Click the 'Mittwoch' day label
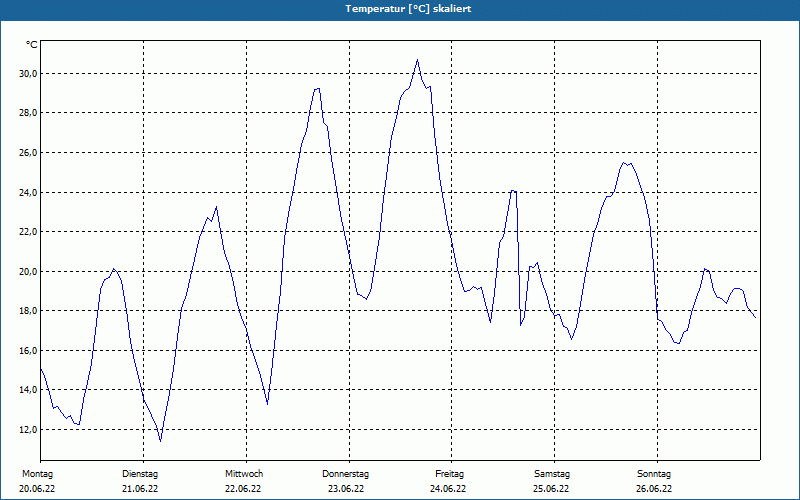 pyautogui.click(x=244, y=474)
